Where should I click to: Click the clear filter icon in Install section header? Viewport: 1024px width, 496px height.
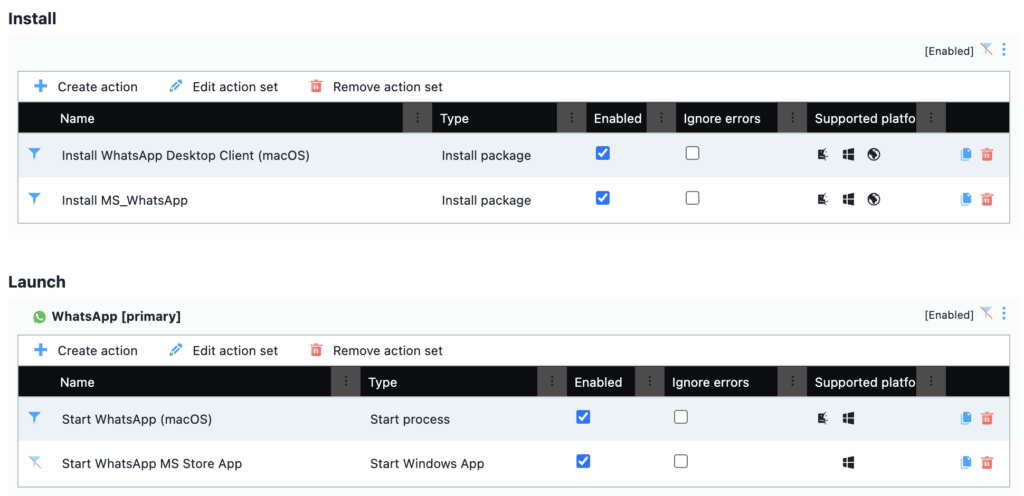click(x=986, y=50)
